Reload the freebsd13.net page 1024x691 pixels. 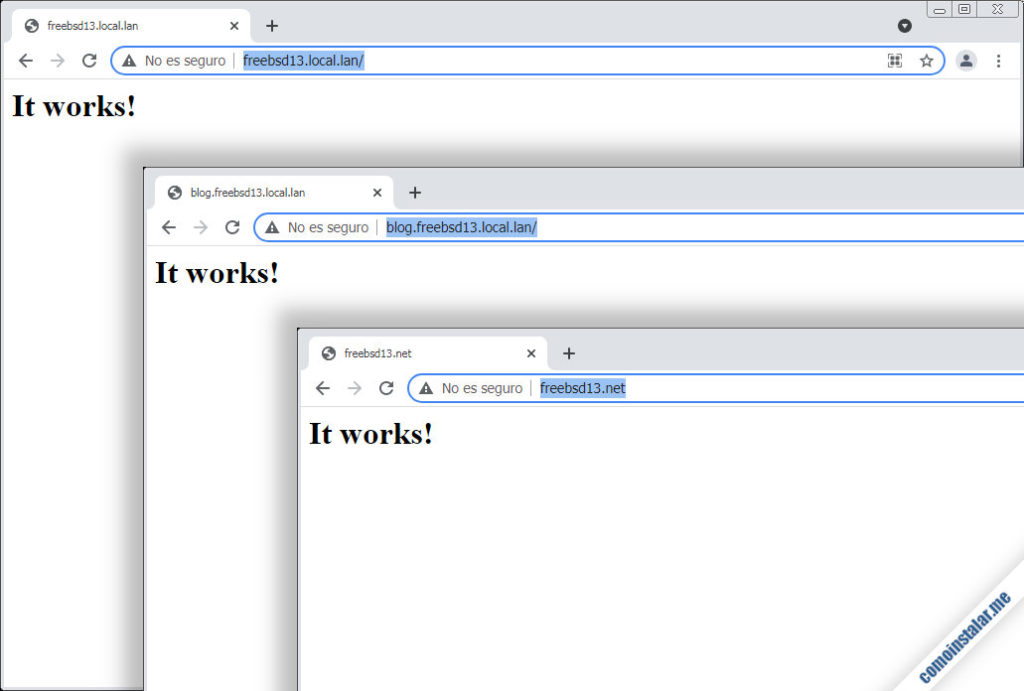(x=386, y=389)
